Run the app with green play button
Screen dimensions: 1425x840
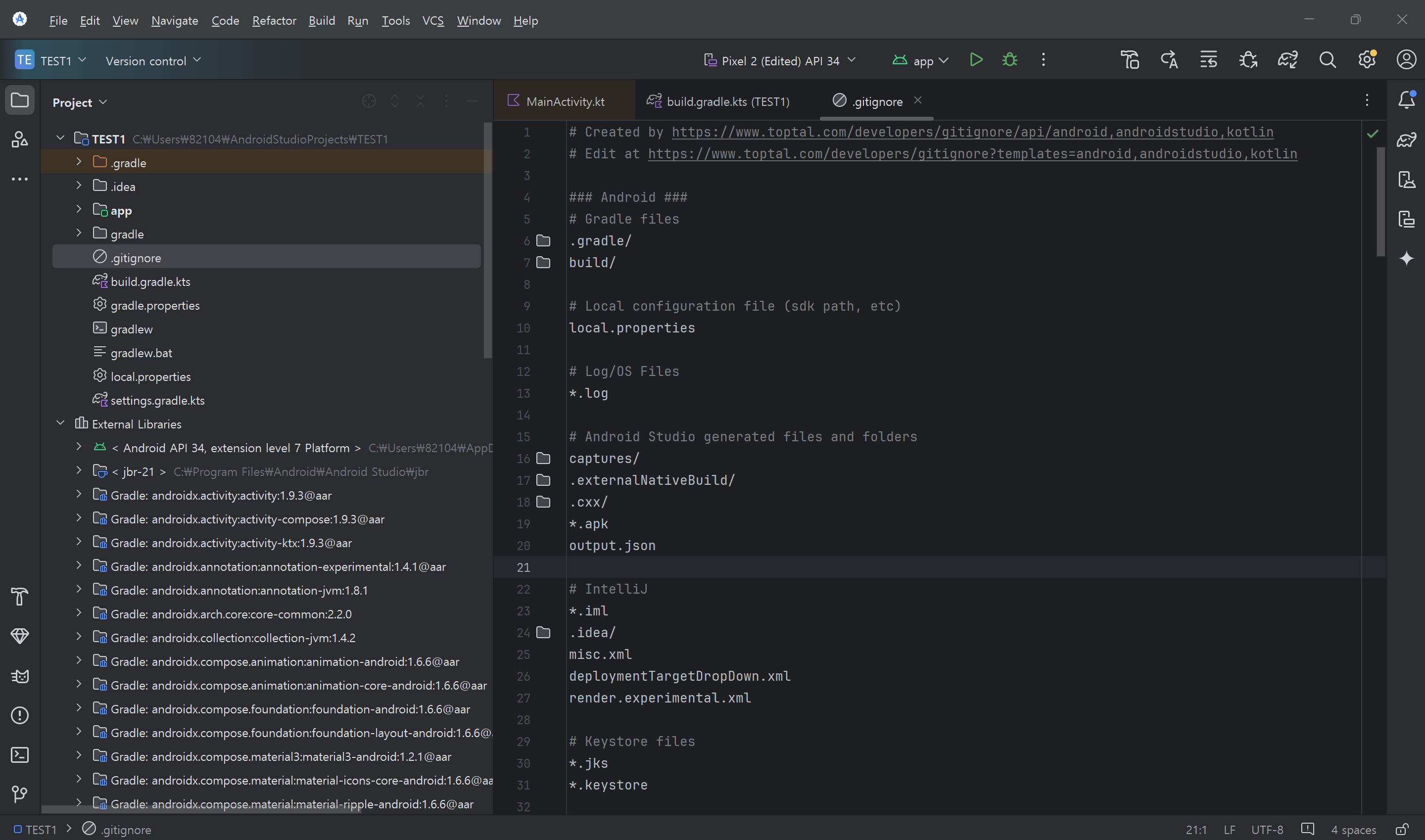[975, 60]
